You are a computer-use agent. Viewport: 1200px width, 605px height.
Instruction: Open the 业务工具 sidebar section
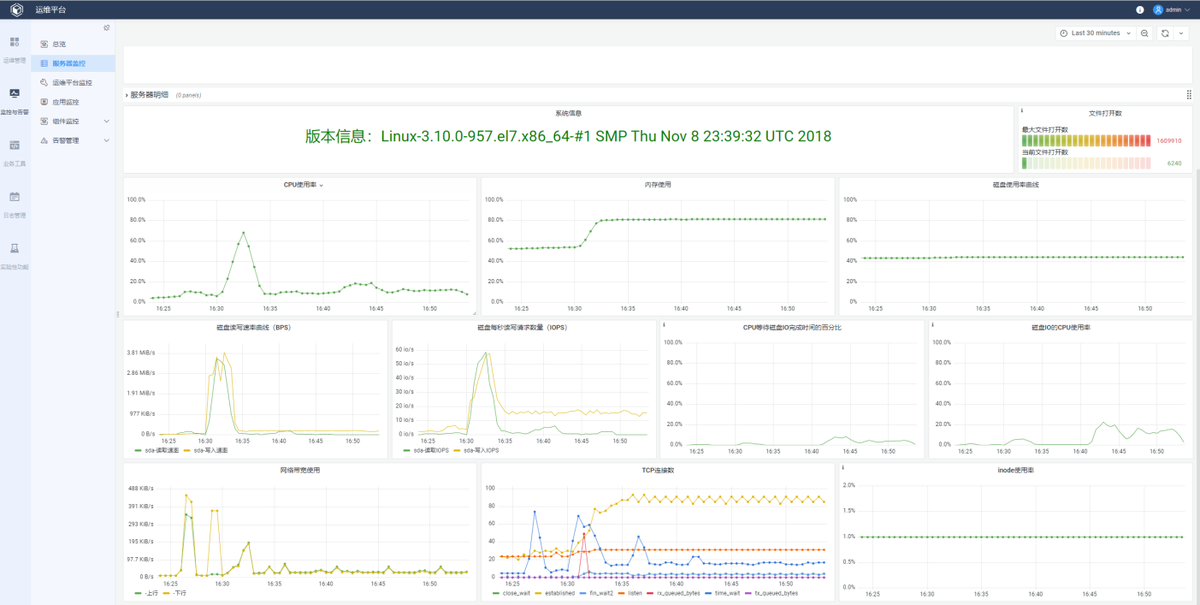tap(15, 152)
